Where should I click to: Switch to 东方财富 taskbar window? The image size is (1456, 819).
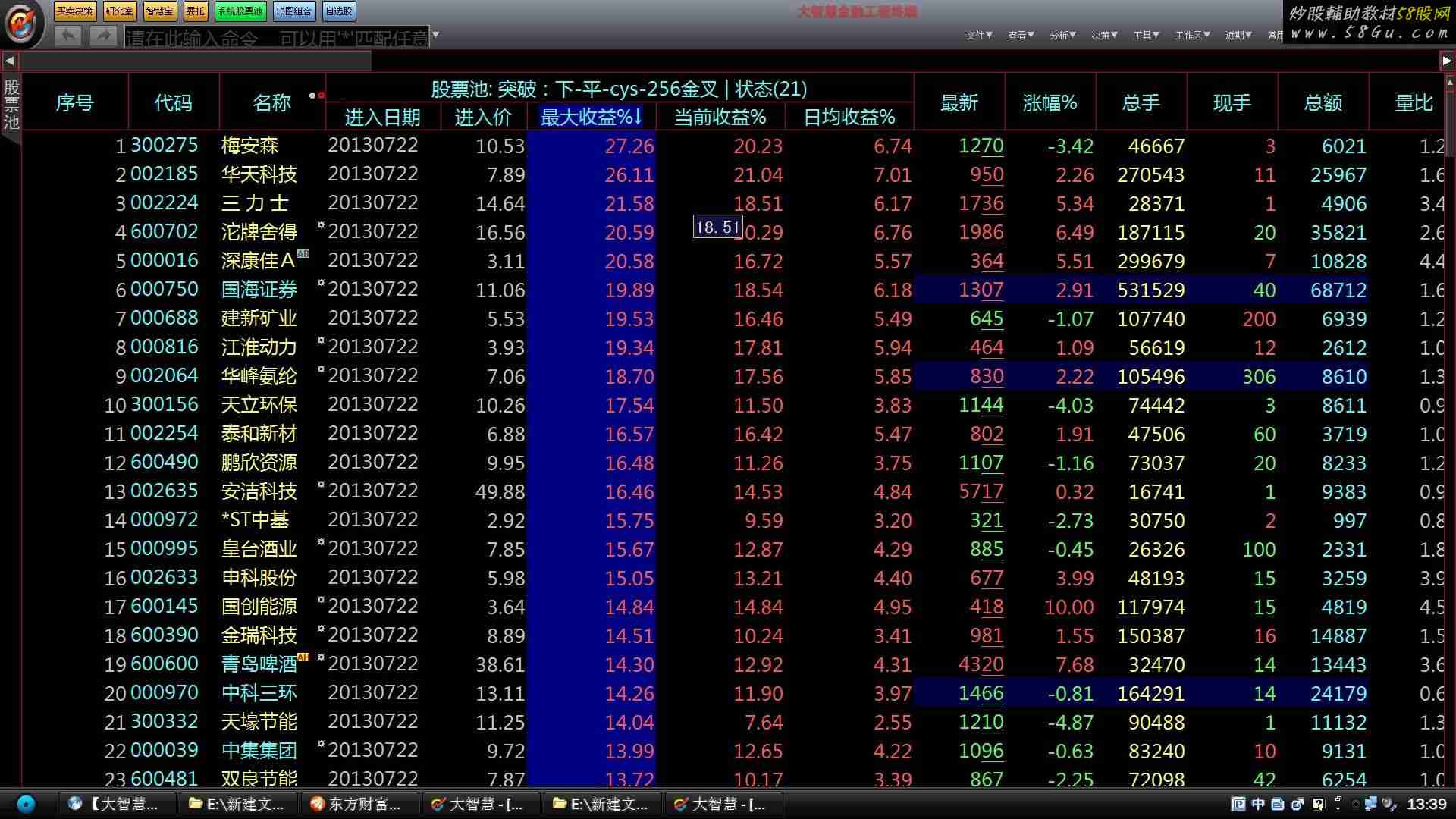coord(359,804)
